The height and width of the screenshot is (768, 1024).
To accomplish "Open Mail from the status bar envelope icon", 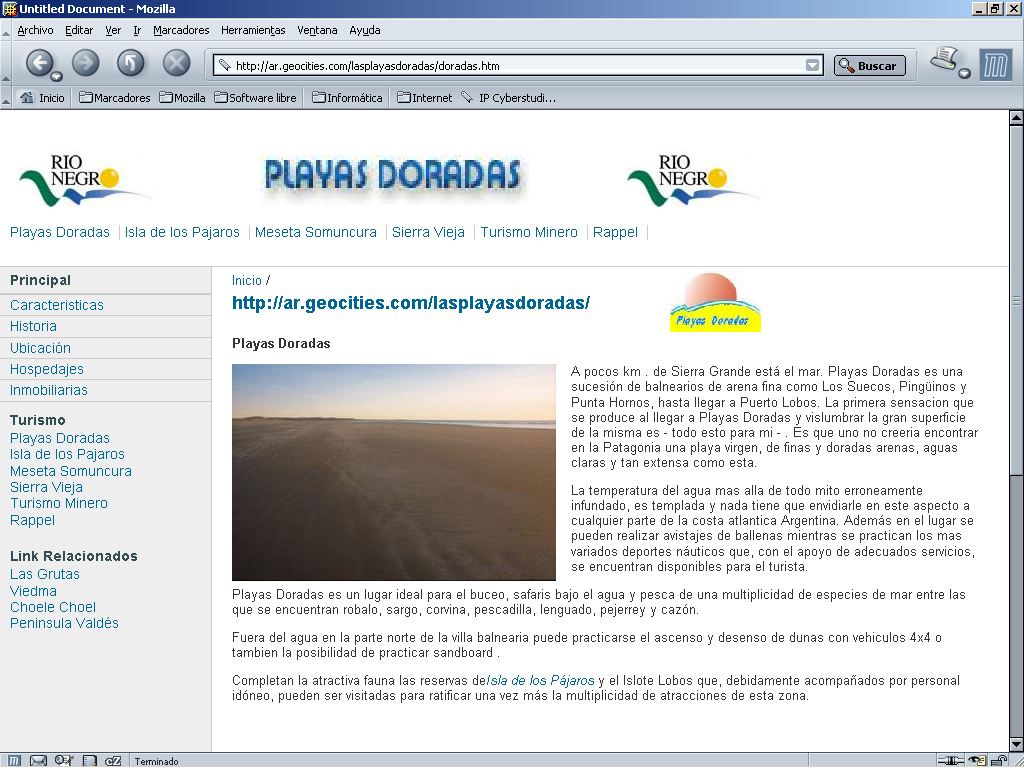I will click(38, 761).
